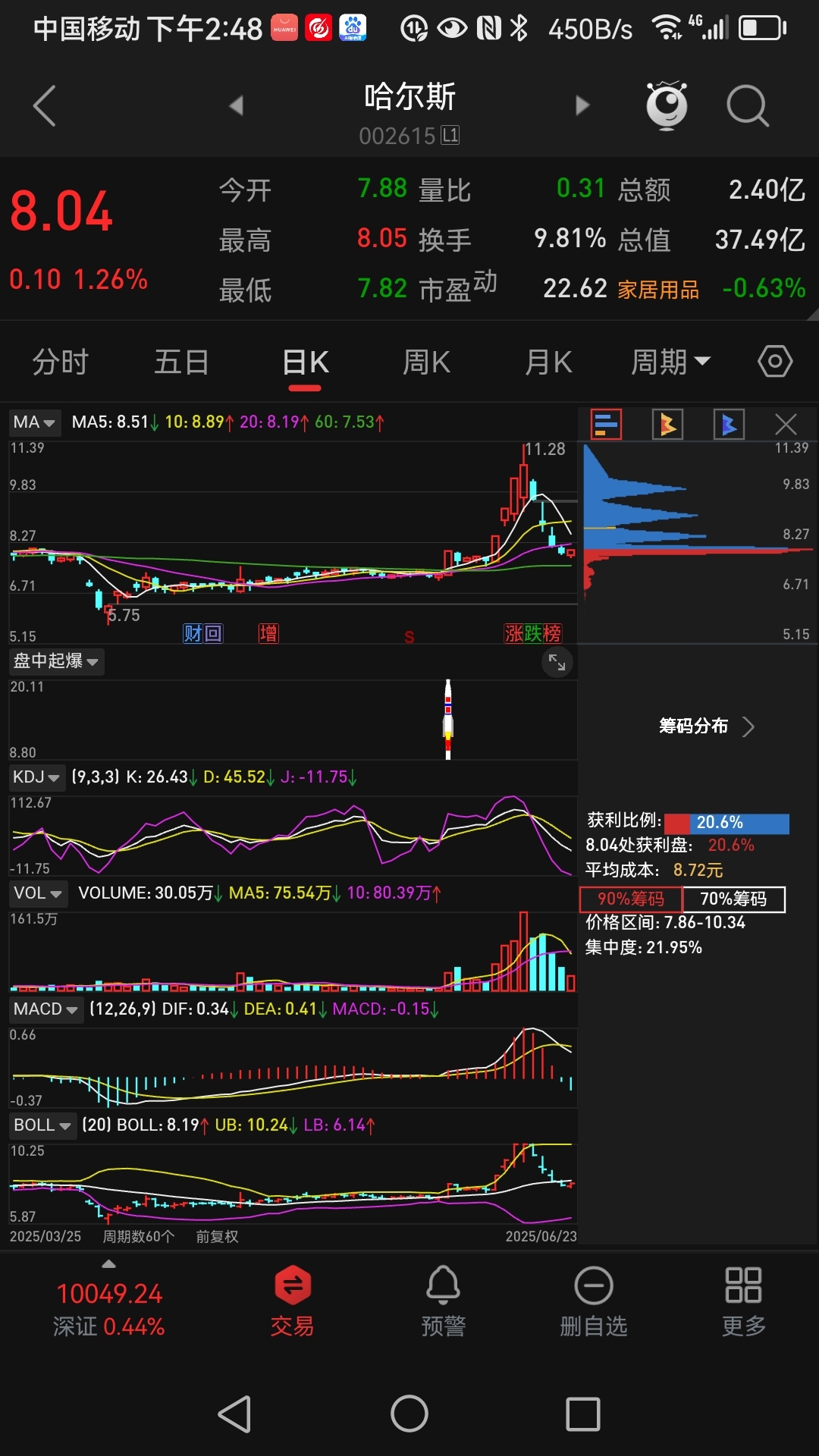Tap the 获利比例 20.6% bar
819x1456 pixels.
point(726,823)
